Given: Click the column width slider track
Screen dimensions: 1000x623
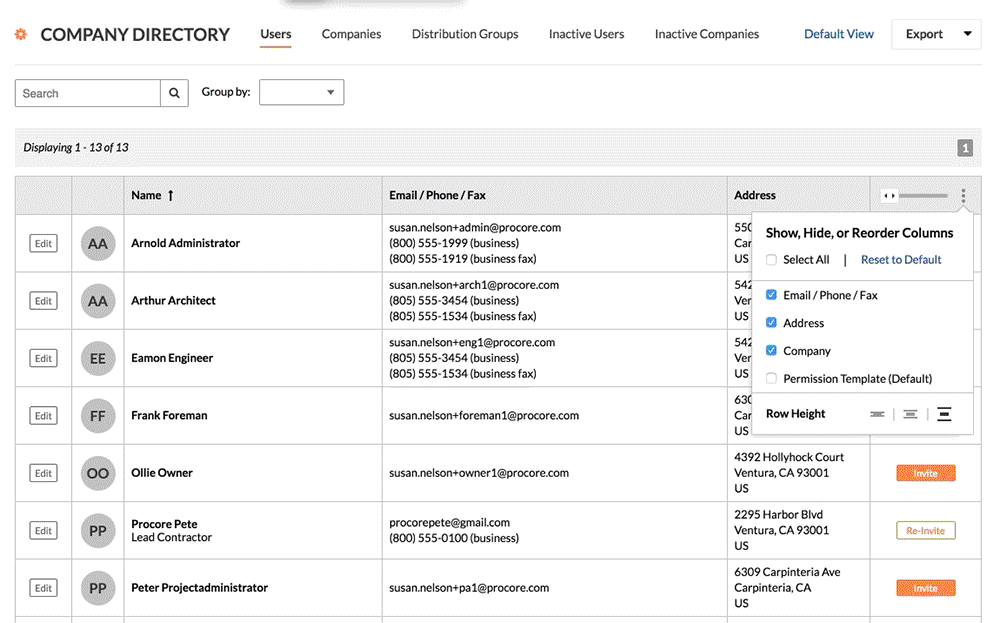Looking at the screenshot, I should (x=923, y=196).
